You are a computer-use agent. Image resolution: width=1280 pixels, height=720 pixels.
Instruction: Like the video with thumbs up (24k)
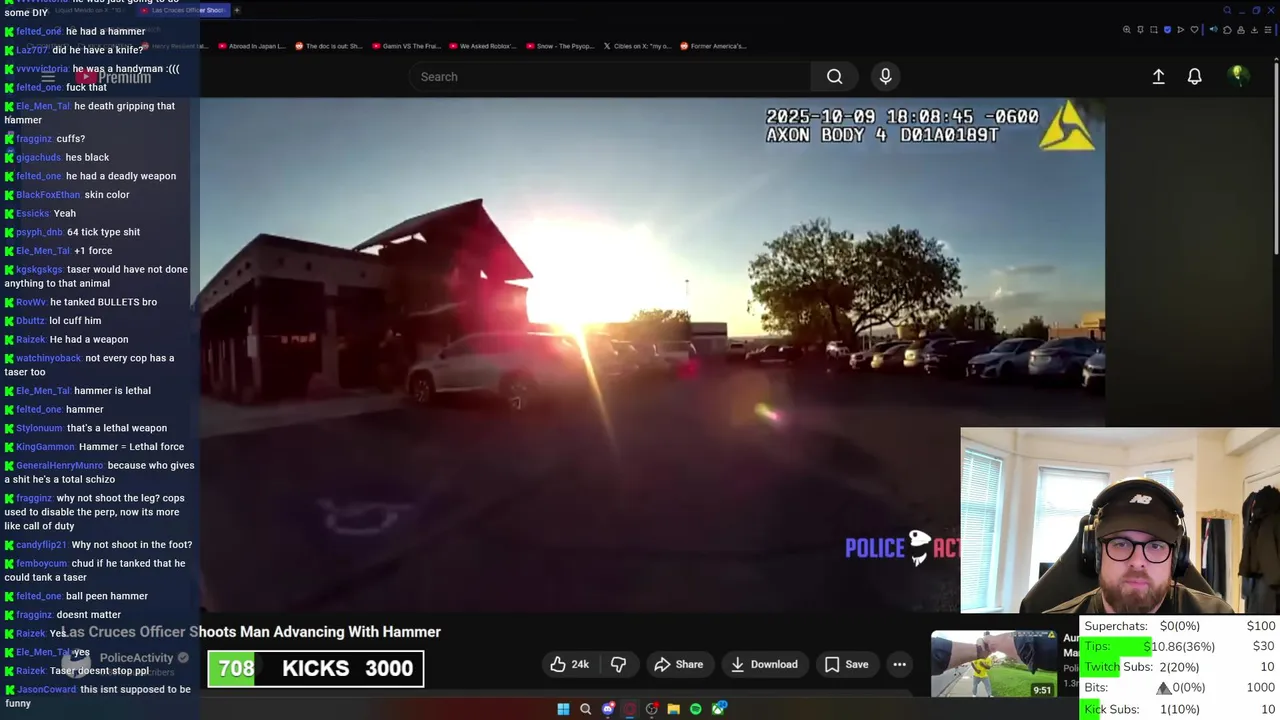click(570, 664)
